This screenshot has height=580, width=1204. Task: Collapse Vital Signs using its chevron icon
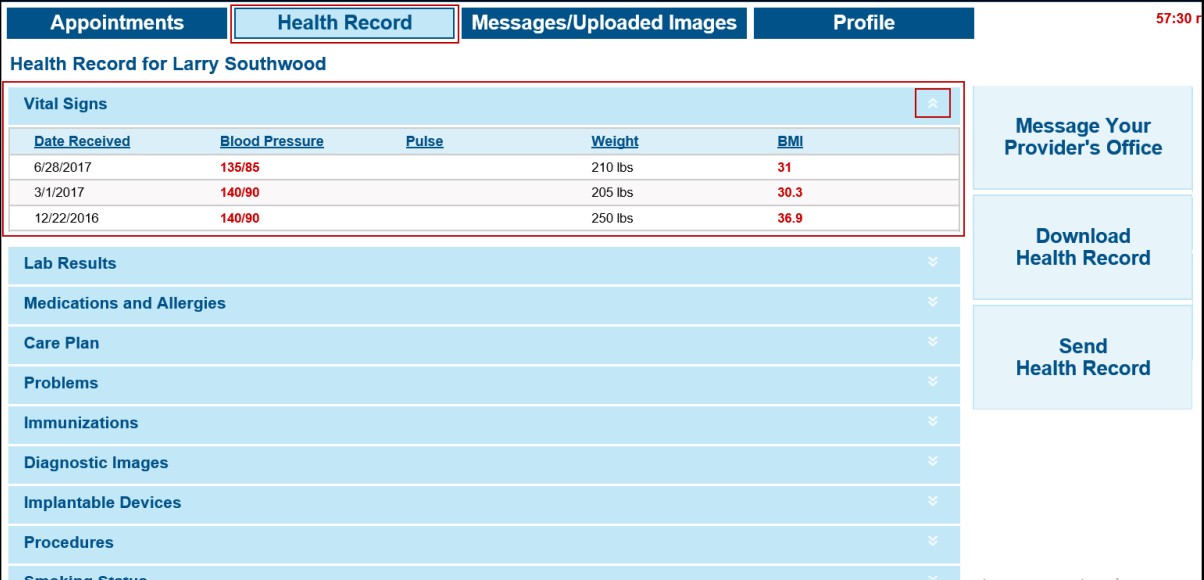(931, 102)
